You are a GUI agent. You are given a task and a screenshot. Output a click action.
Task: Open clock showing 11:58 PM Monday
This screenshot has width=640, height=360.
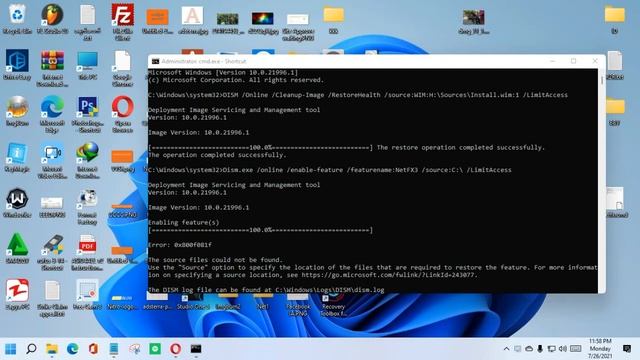click(x=600, y=348)
